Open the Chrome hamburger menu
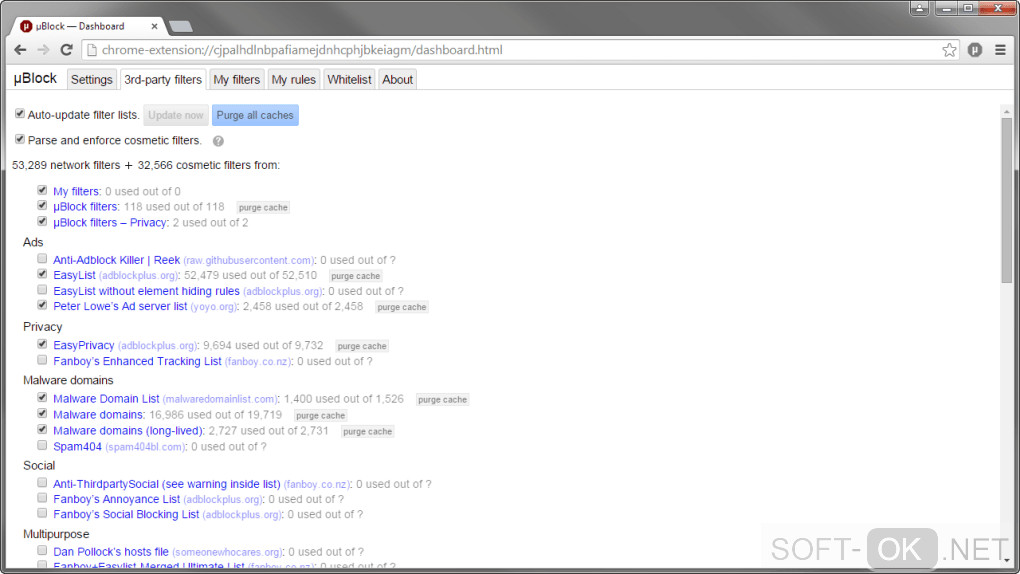 coord(1000,50)
